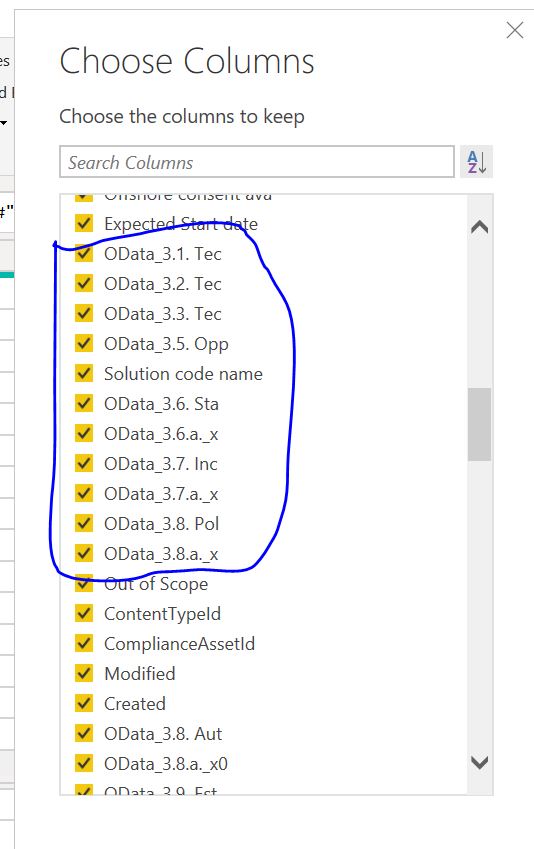Select the 'Created' column label
Image resolution: width=534 pixels, height=849 pixels.
pyautogui.click(x=135, y=703)
